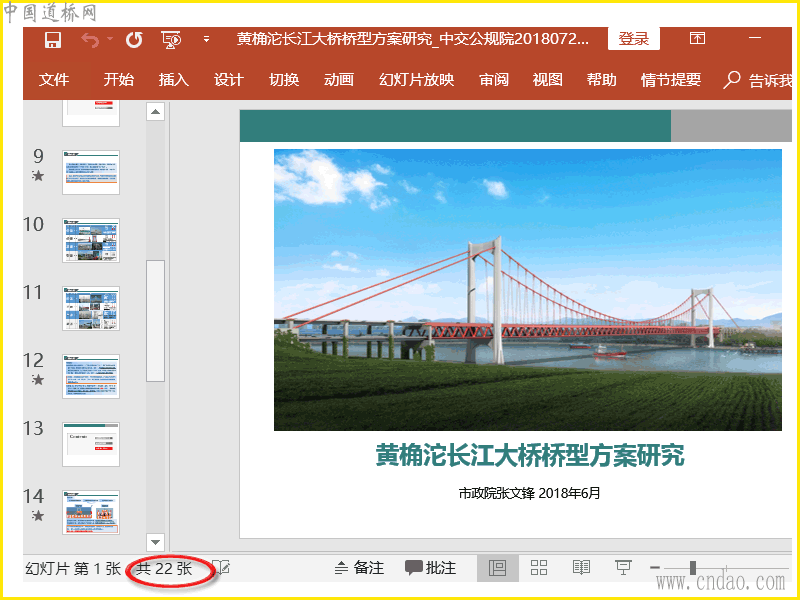Click the Tell Me search magnifier icon
This screenshot has width=800, height=600.
(x=732, y=80)
